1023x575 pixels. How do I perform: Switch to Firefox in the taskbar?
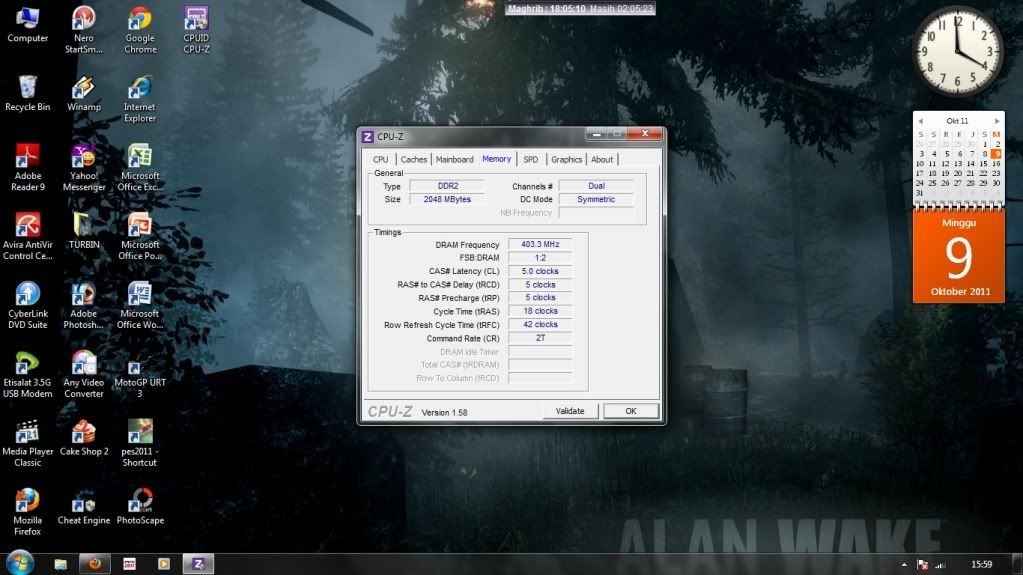(95, 564)
